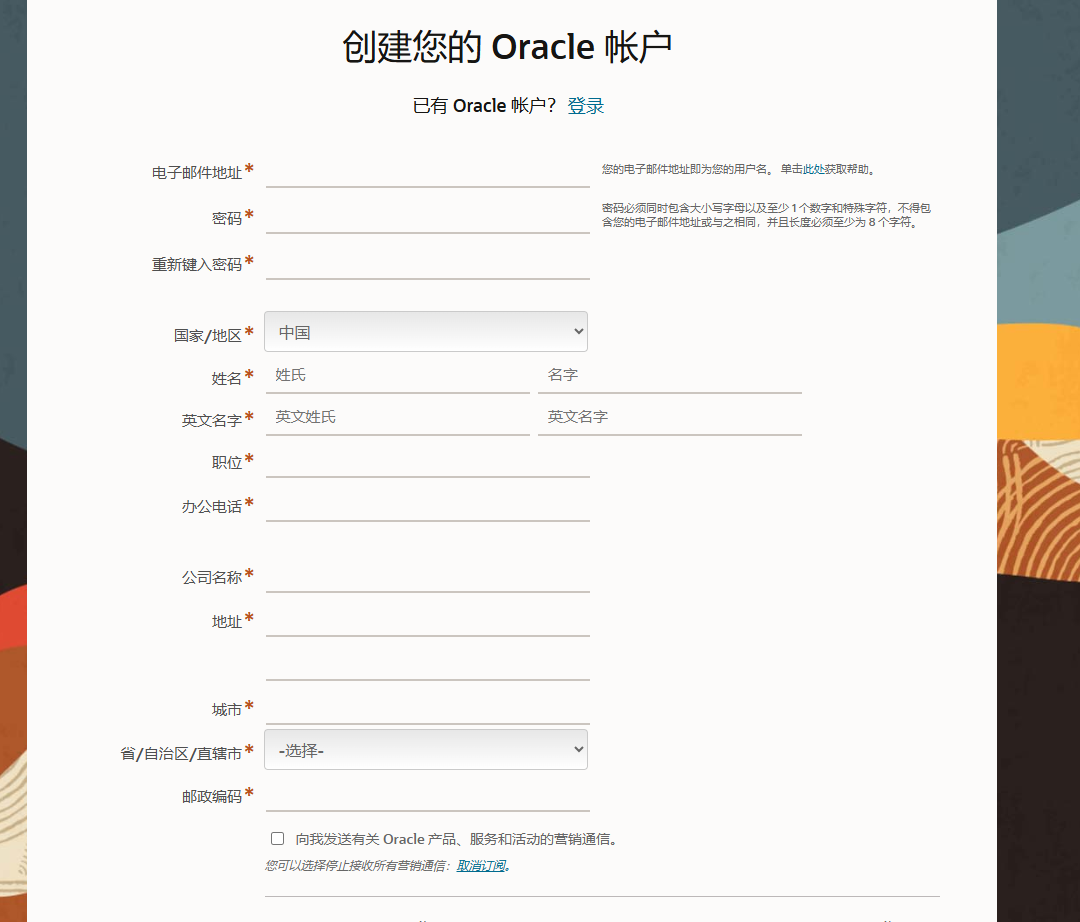The height and width of the screenshot is (922, 1080).
Task: Click the 已有 Oracle 帐户? text
Action: point(484,105)
